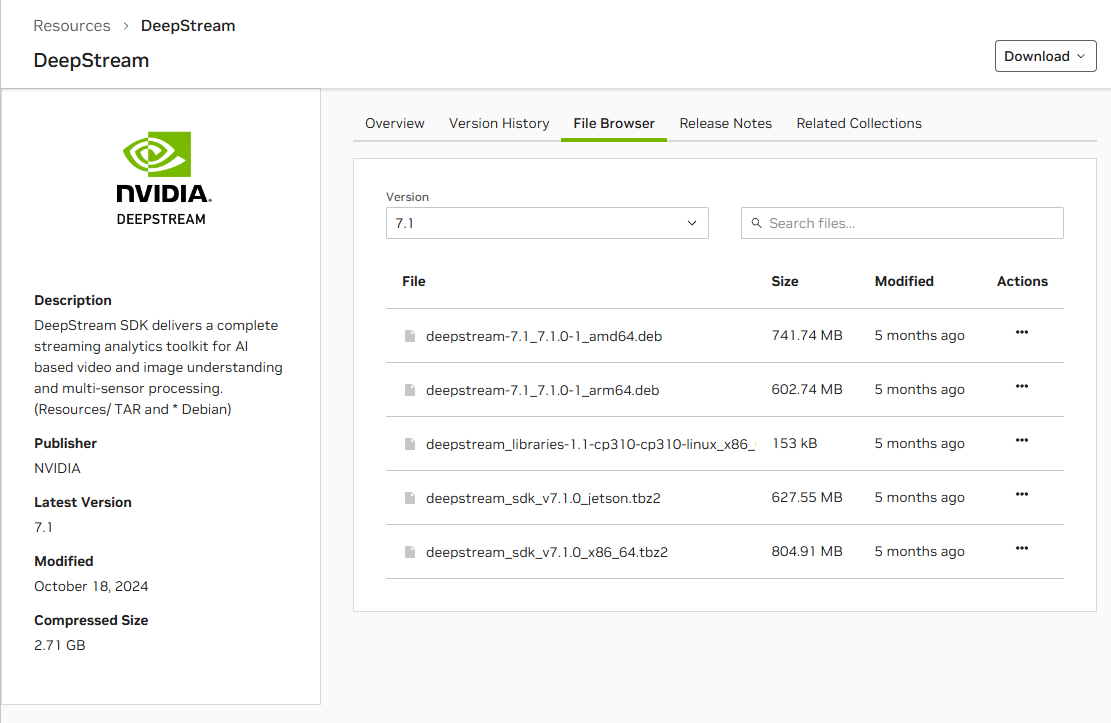Select file name deepstream-7.1_7.1.0-1_arm64.deb
Screen dimensions: 1111x723
tap(542, 390)
